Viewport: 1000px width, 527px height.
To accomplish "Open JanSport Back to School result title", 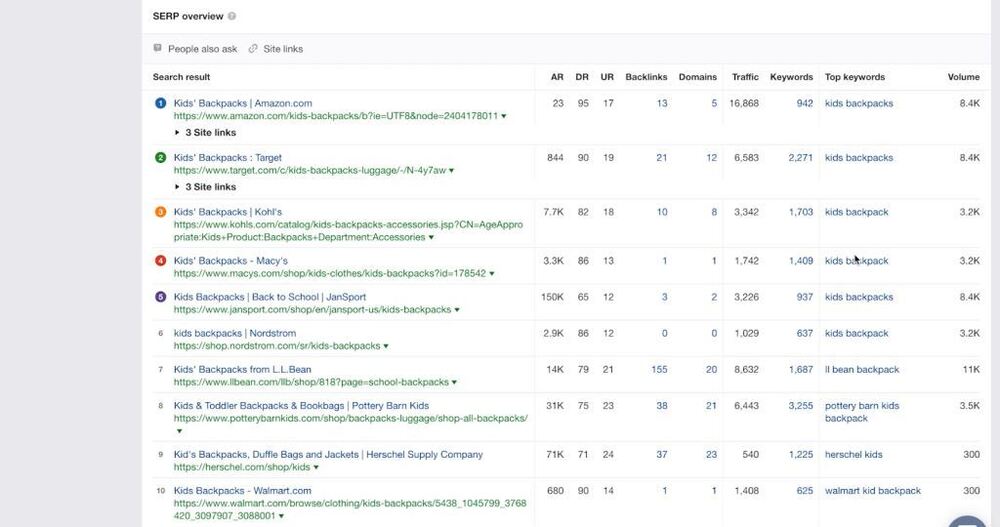I will pos(270,297).
